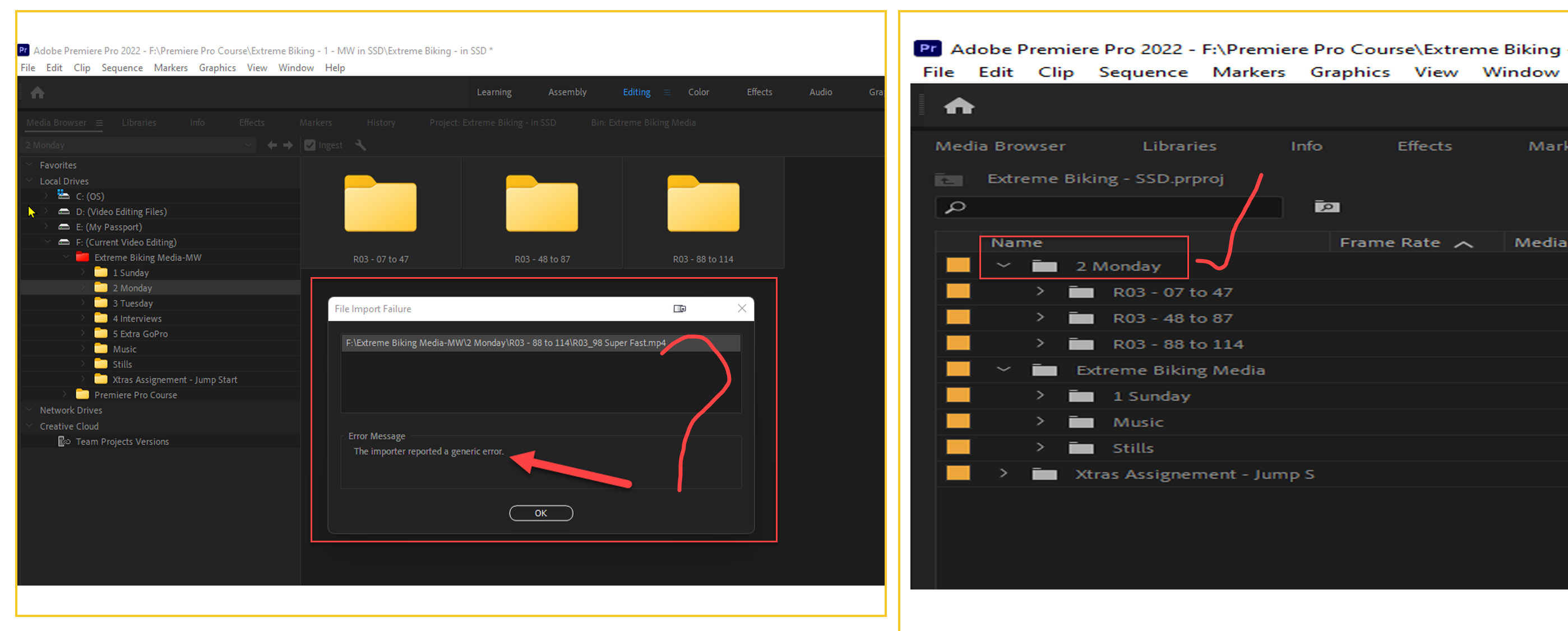Open Media Browser panel menu icon
This screenshot has width=1568, height=631.
point(99,123)
